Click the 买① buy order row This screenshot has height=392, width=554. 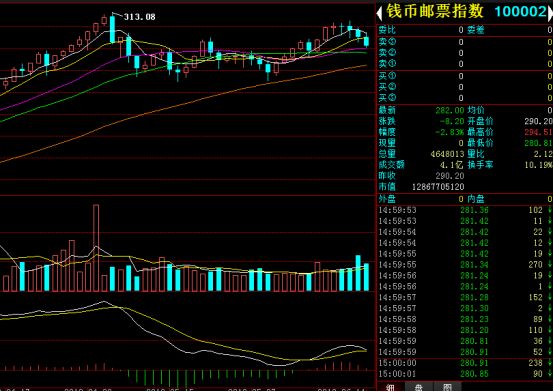pyautogui.click(x=465, y=76)
